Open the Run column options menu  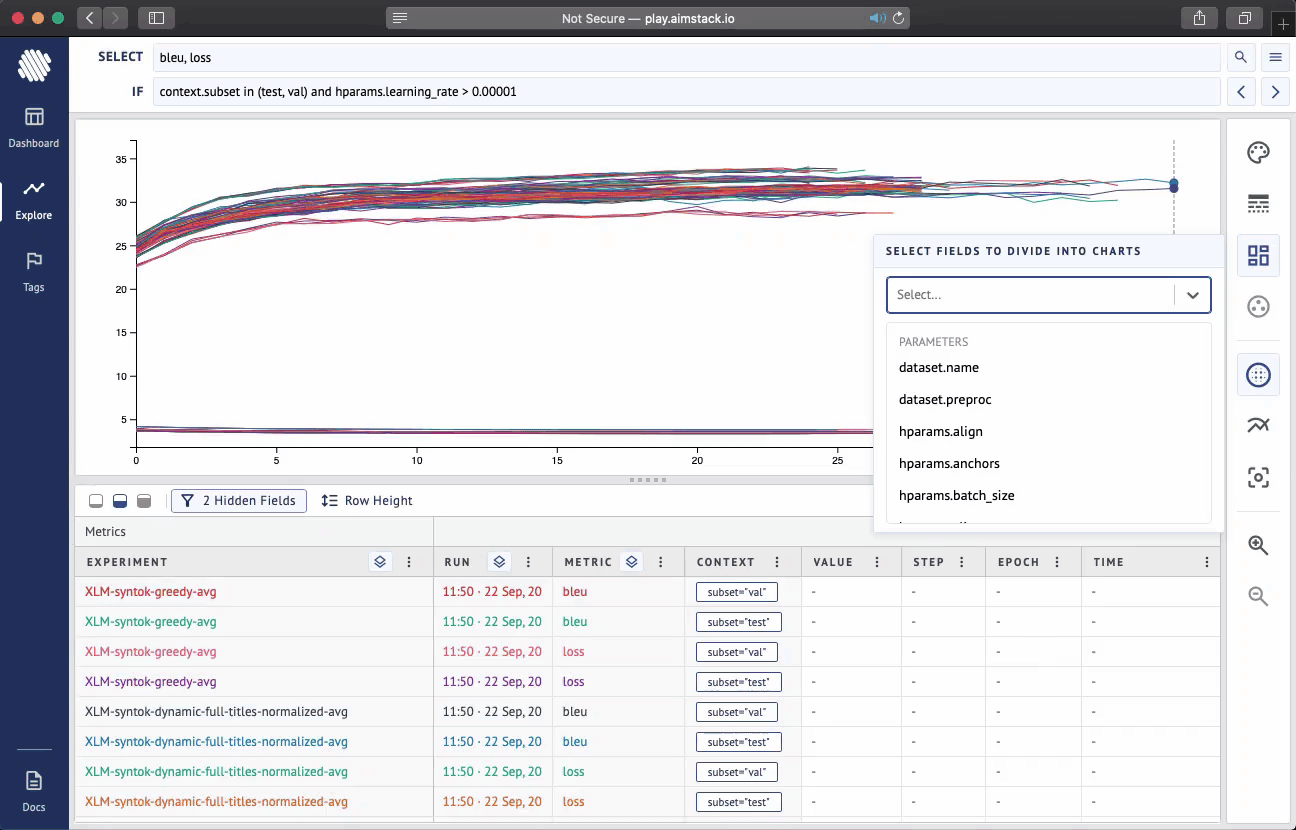click(x=529, y=562)
